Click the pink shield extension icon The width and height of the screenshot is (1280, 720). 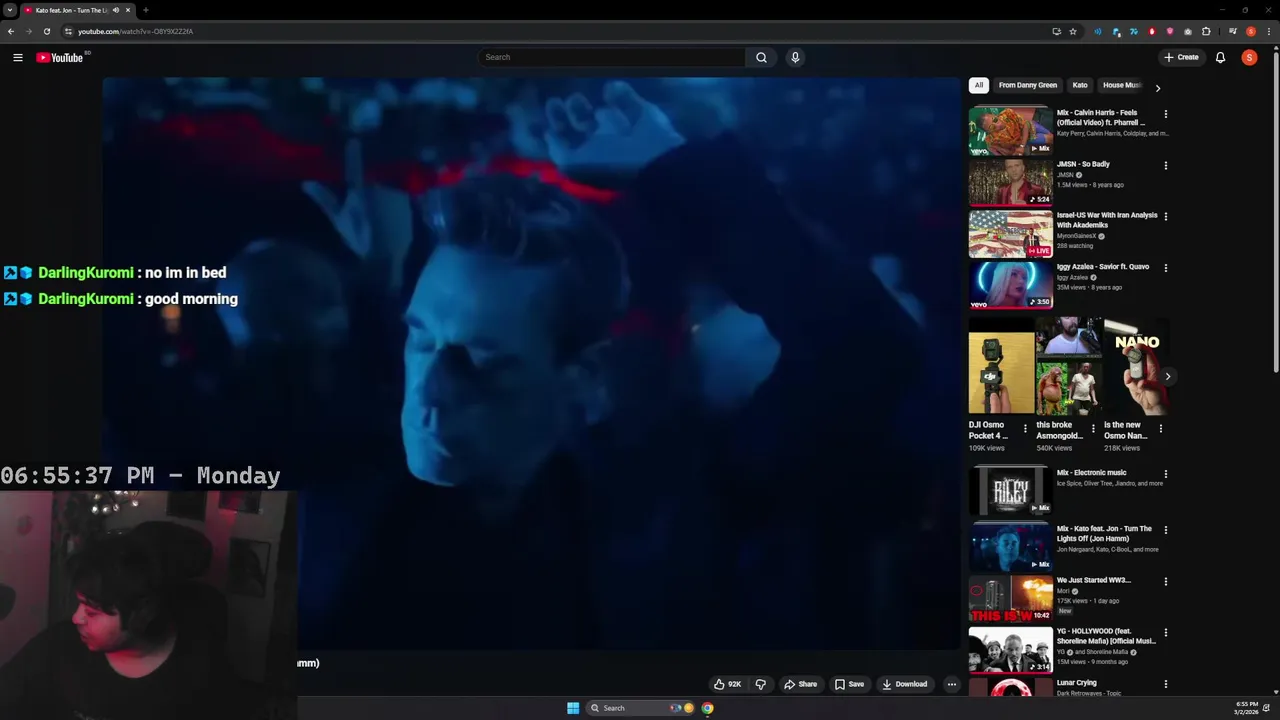(1170, 31)
